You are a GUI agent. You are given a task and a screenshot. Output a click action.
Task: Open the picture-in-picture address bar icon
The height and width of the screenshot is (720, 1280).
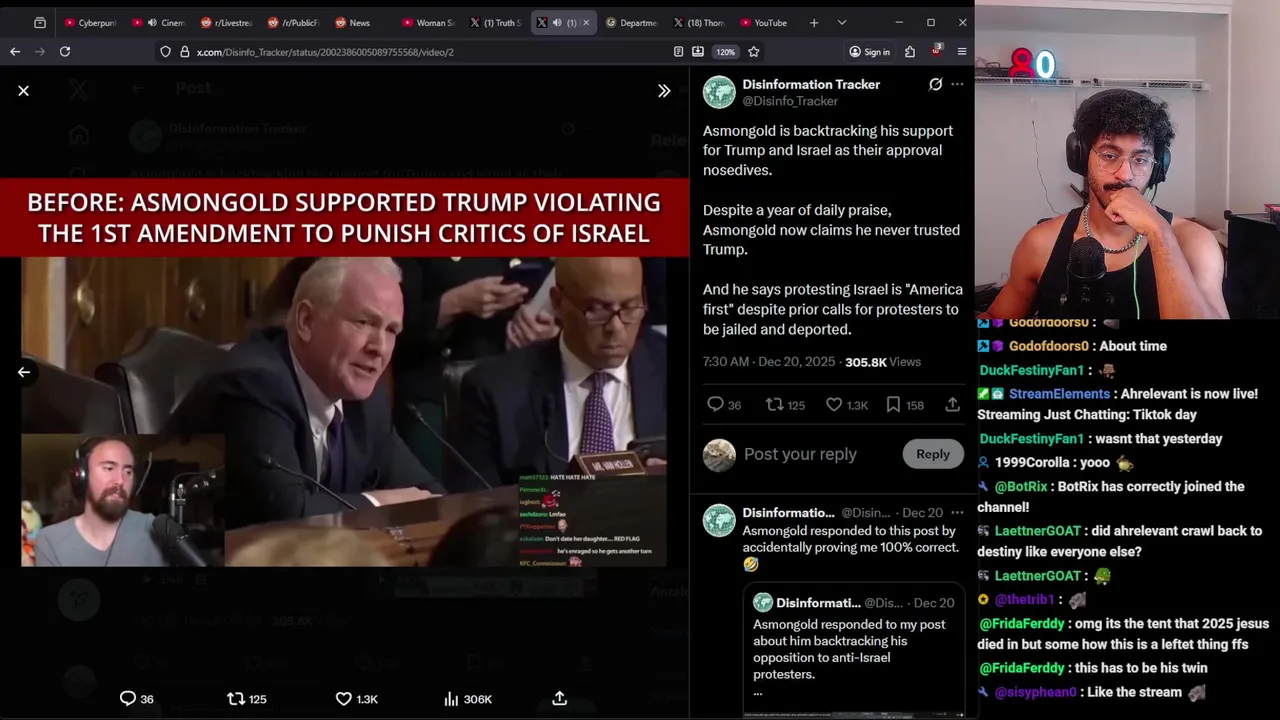pyautogui.click(x=698, y=51)
